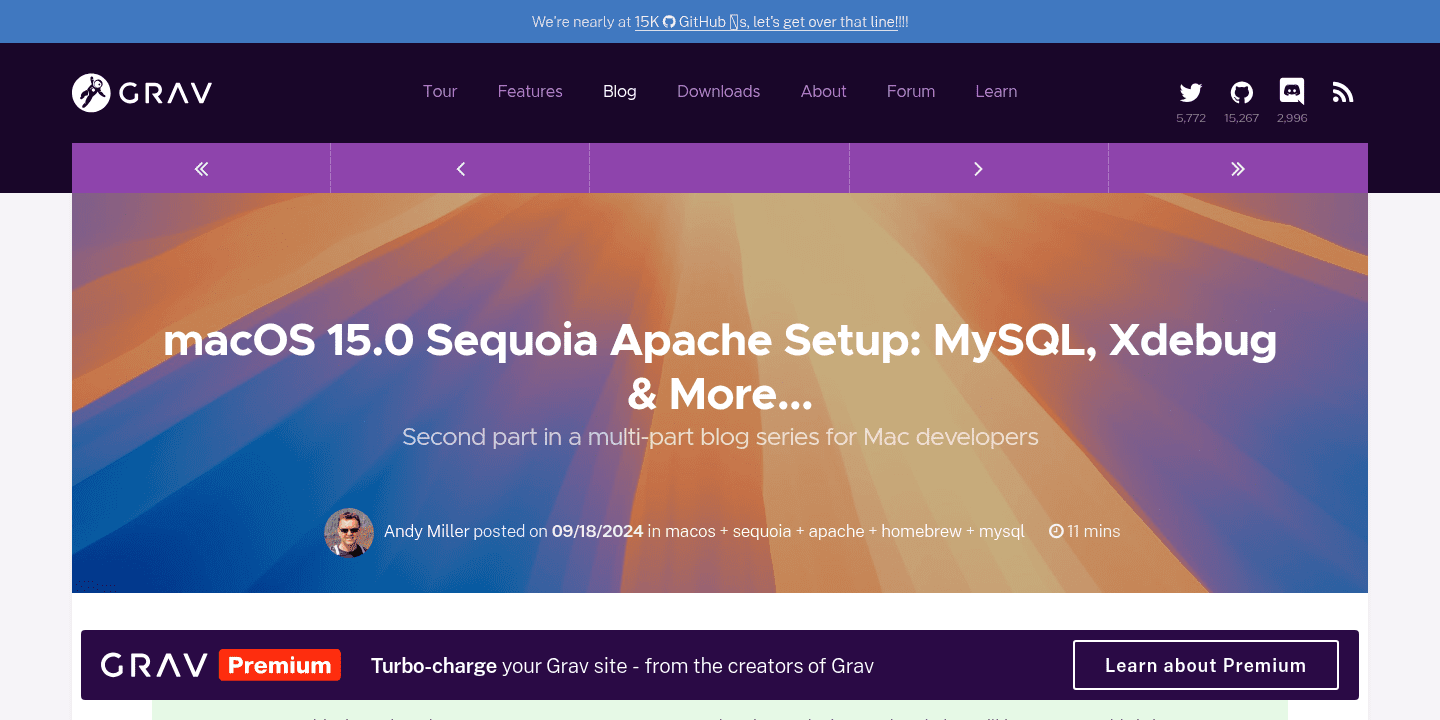This screenshot has width=1440, height=720.
Task: Open Grav's Twitter profile icon
Action: [x=1190, y=91]
